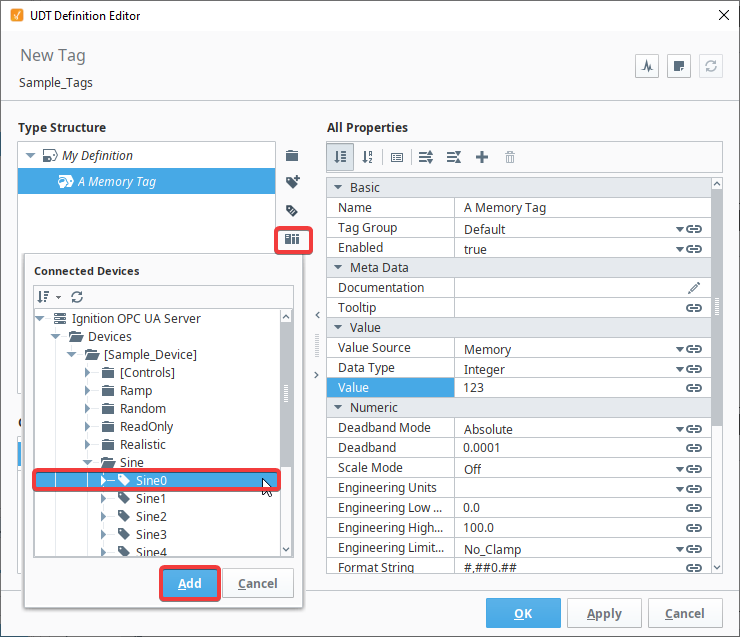Edit the Name field value
The width and height of the screenshot is (740, 637).
pos(582,208)
